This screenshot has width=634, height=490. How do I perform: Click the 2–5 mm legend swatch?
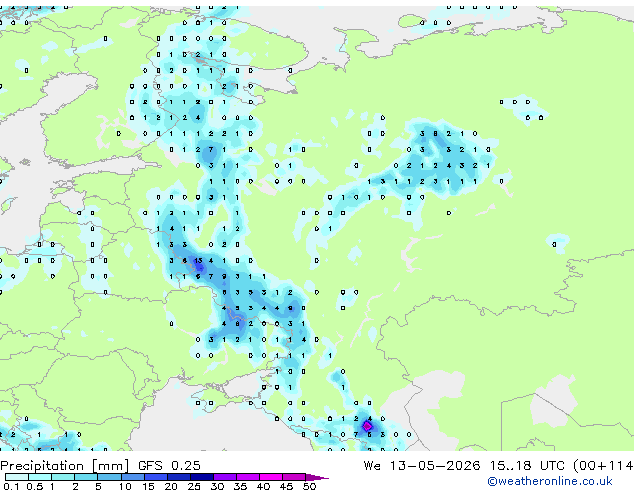point(86,477)
